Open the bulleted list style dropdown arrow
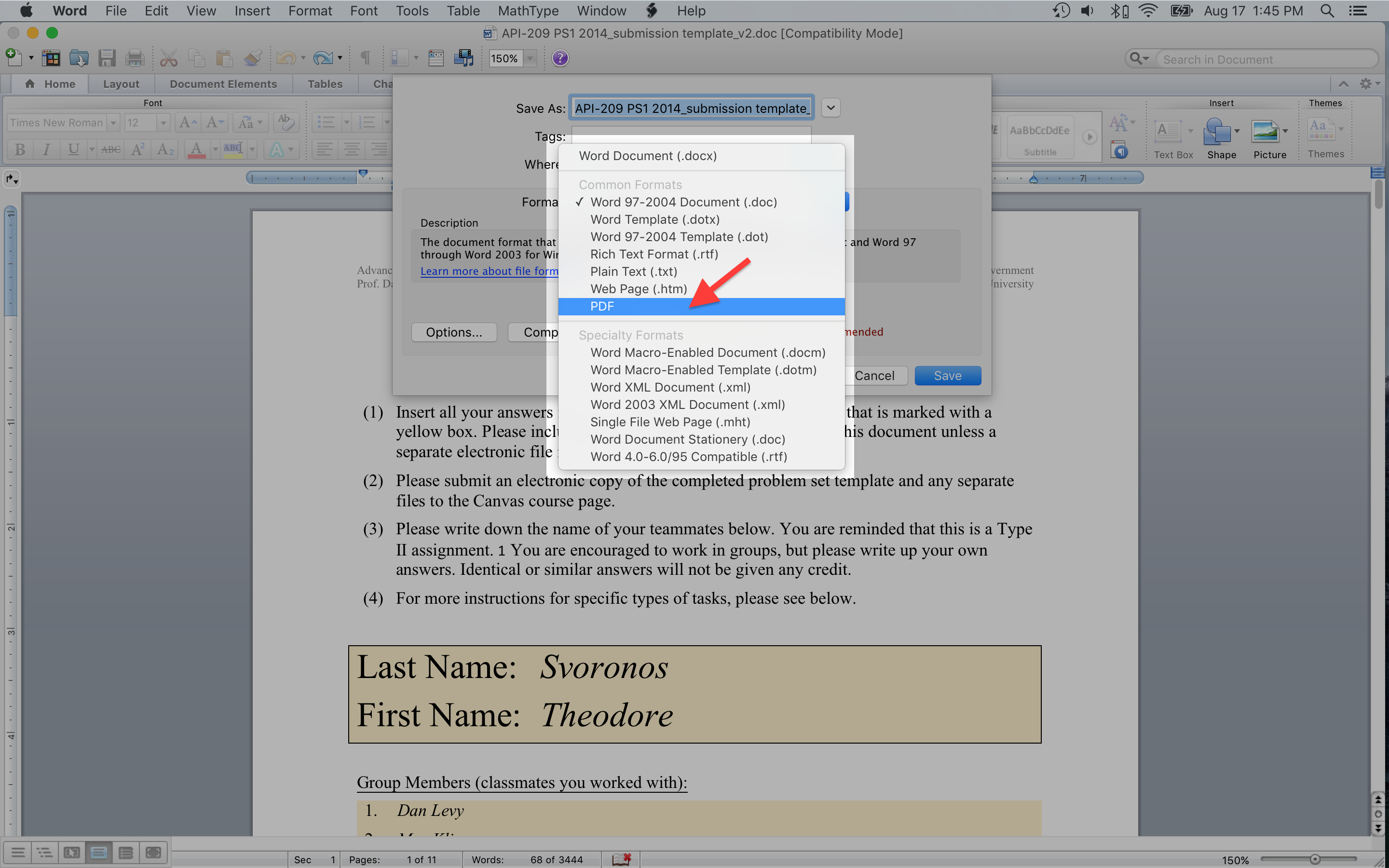This screenshot has height=868, width=1389. pos(346,122)
